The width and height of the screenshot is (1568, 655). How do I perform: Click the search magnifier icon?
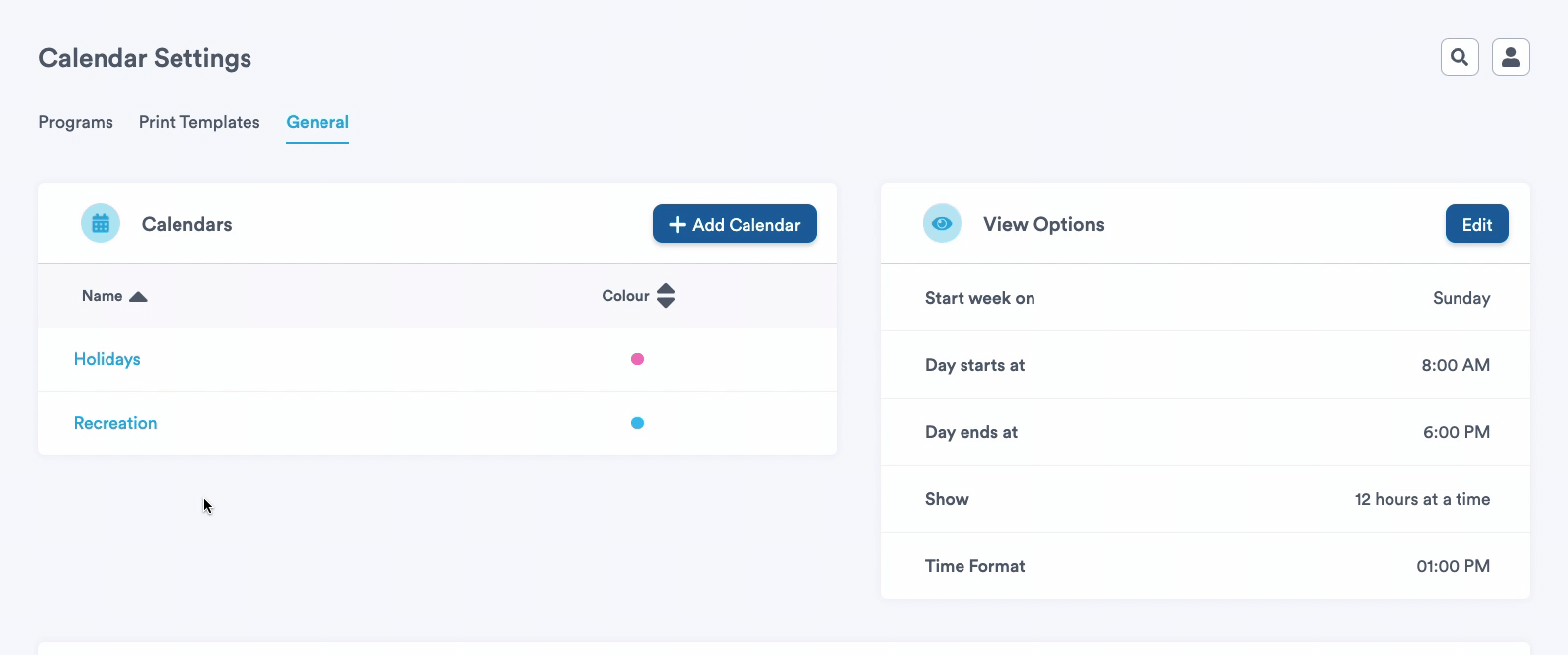(1460, 58)
